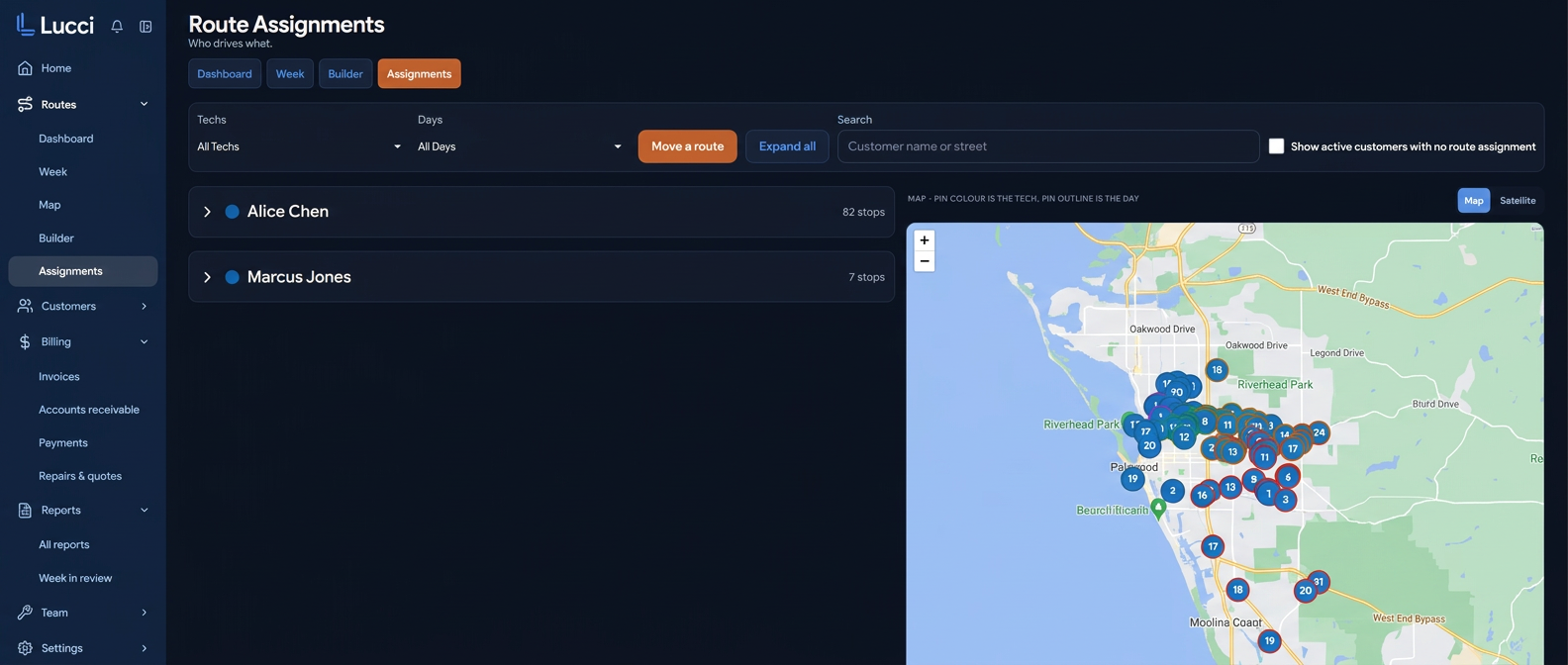1568x665 pixels.
Task: Click map pin 2 near Palmwood
Action: 1173,491
